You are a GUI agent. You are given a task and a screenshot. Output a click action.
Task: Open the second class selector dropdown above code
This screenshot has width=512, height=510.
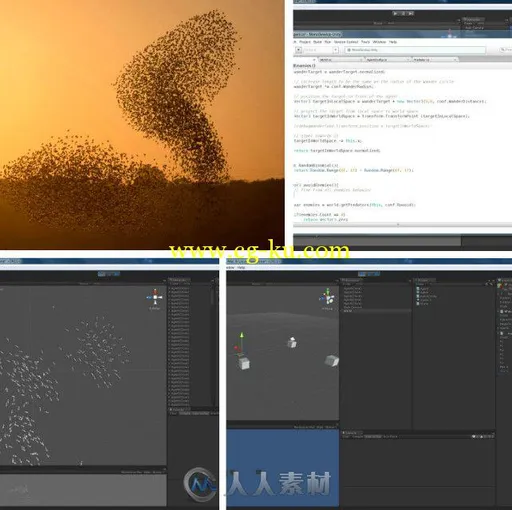tap(388, 60)
